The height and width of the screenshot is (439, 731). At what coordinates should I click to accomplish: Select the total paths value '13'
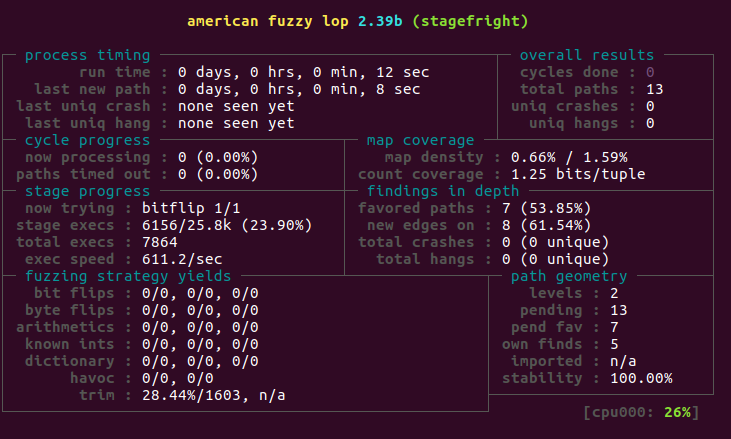point(655,89)
